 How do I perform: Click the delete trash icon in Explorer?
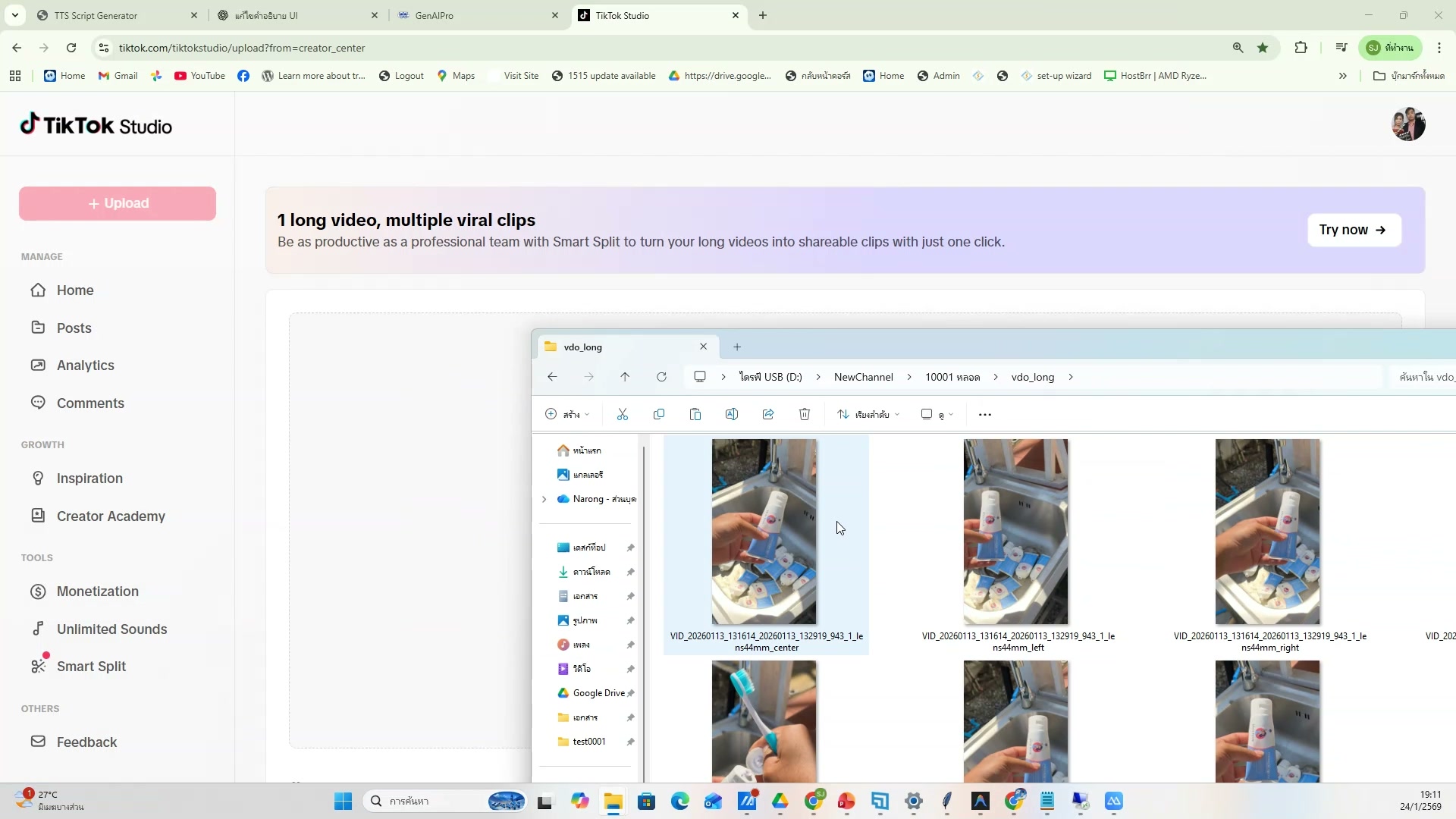point(805,414)
